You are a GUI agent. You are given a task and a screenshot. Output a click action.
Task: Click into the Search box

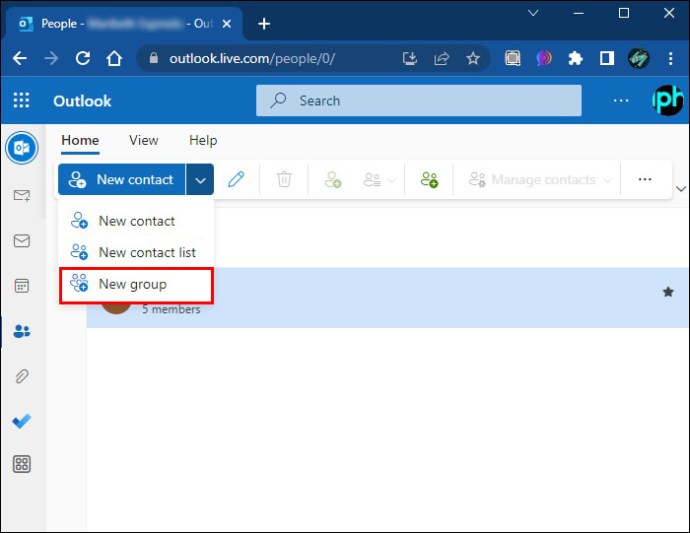coord(418,101)
